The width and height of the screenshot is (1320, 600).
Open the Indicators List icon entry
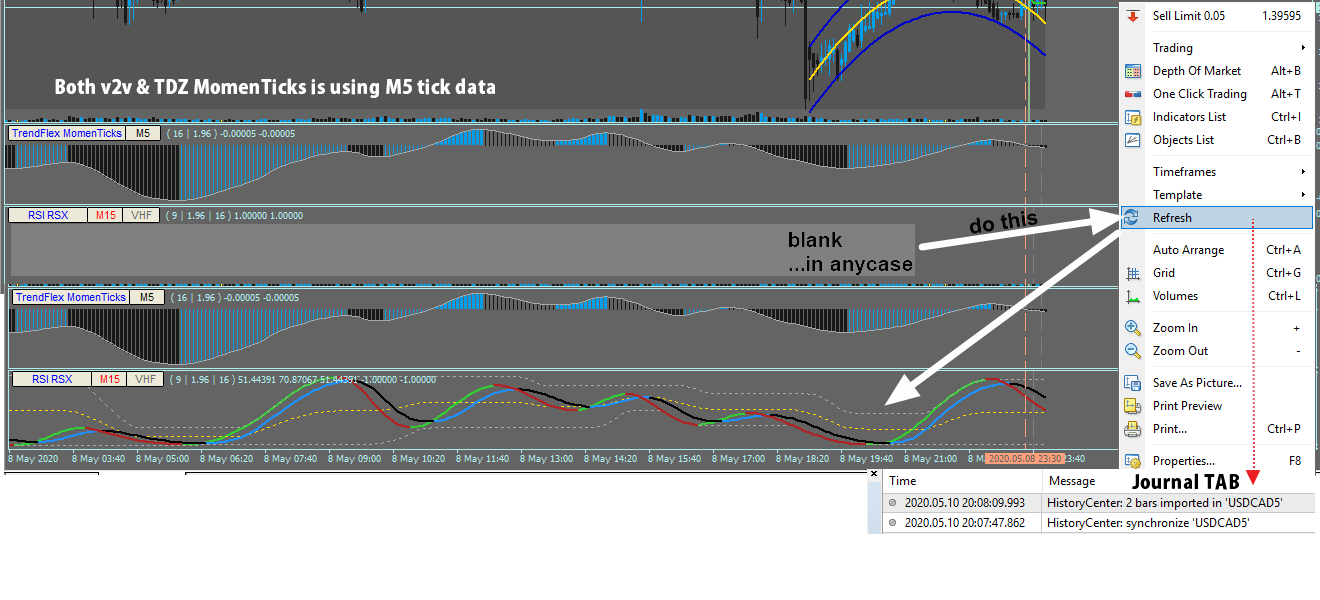coord(1133,117)
